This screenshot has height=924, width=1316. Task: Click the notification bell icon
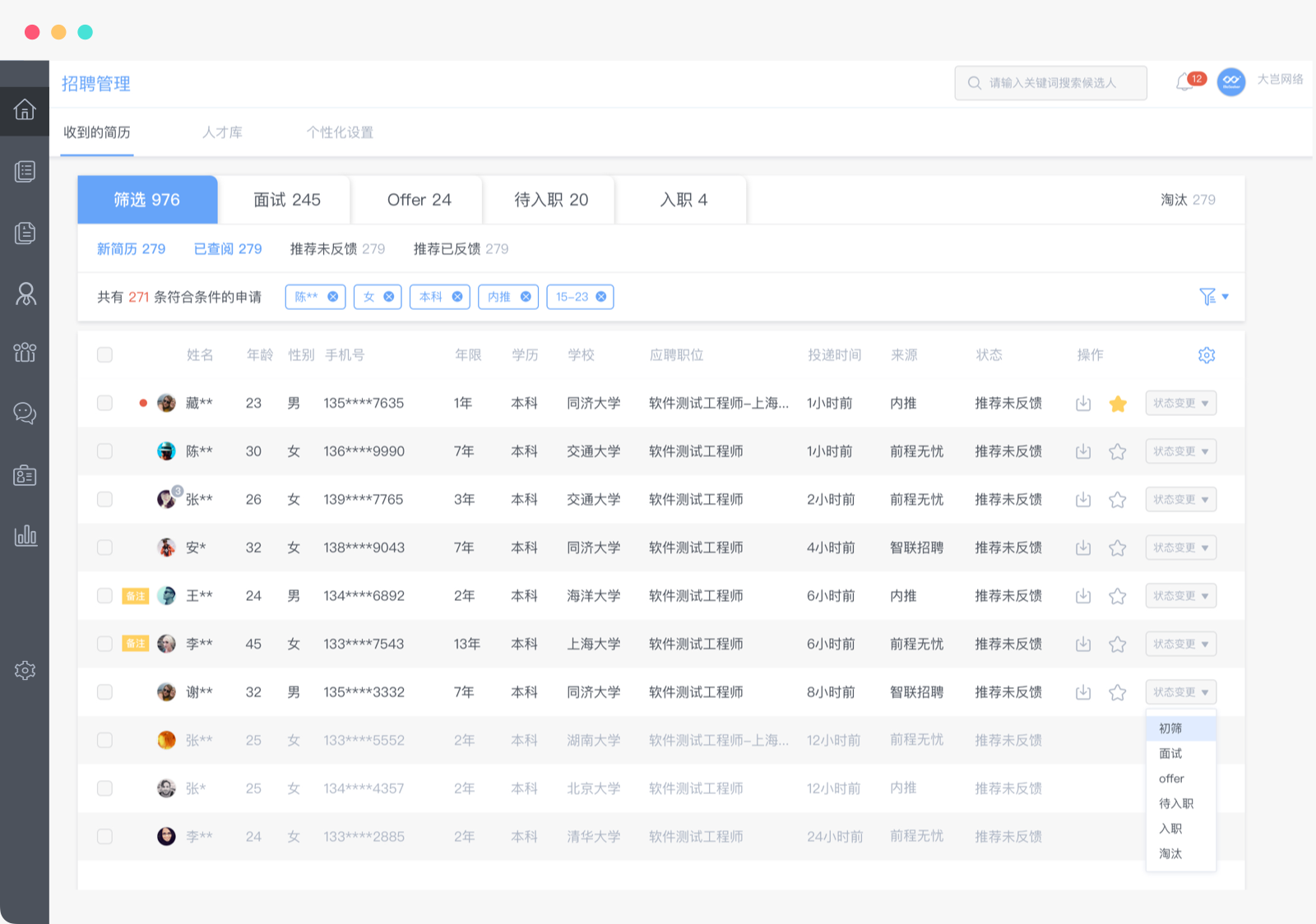point(1184,82)
